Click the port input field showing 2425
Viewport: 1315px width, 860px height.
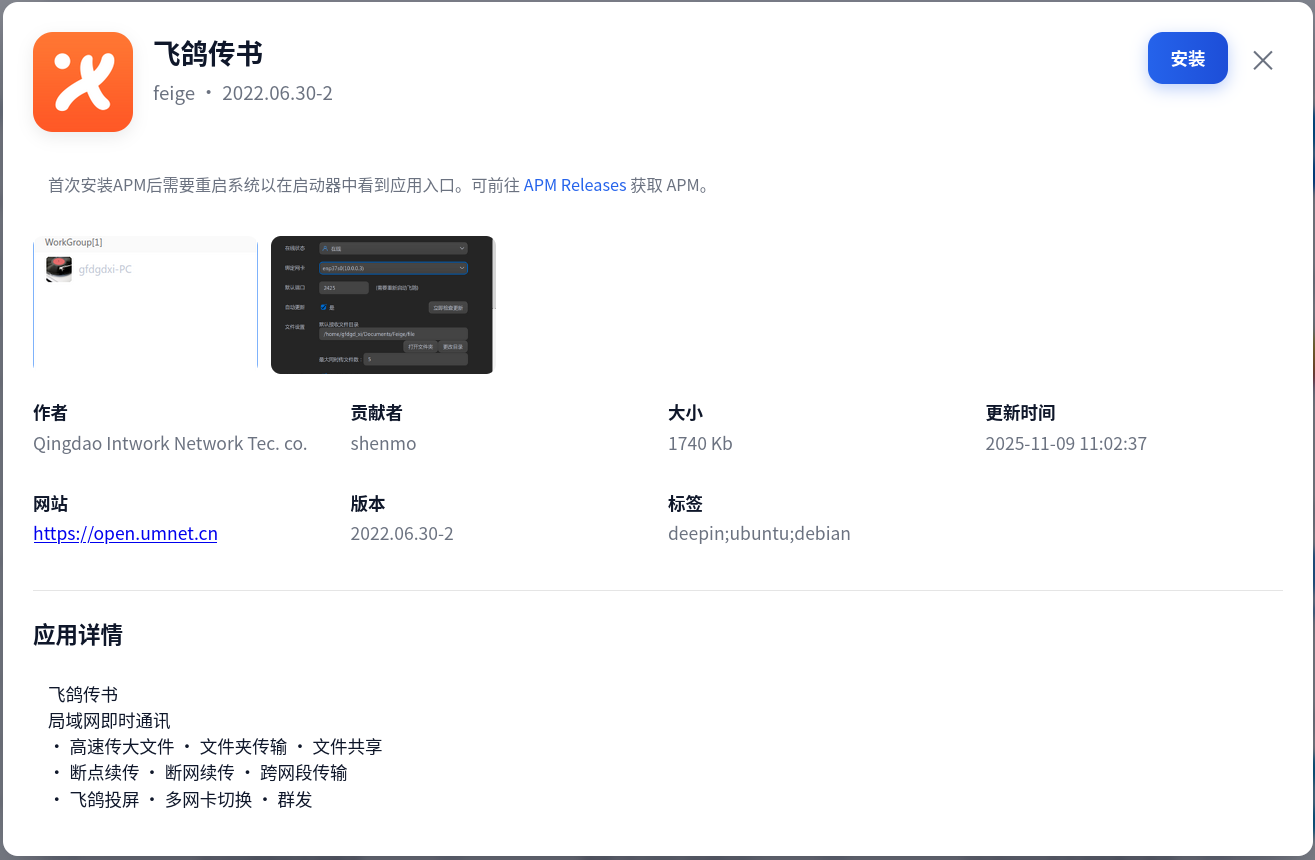click(x=344, y=288)
